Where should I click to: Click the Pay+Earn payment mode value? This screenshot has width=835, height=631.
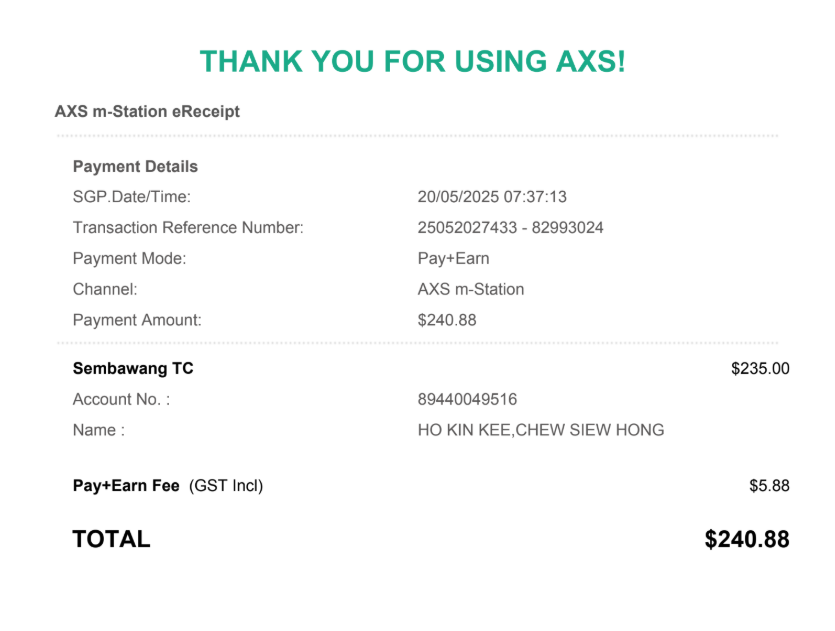(453, 259)
